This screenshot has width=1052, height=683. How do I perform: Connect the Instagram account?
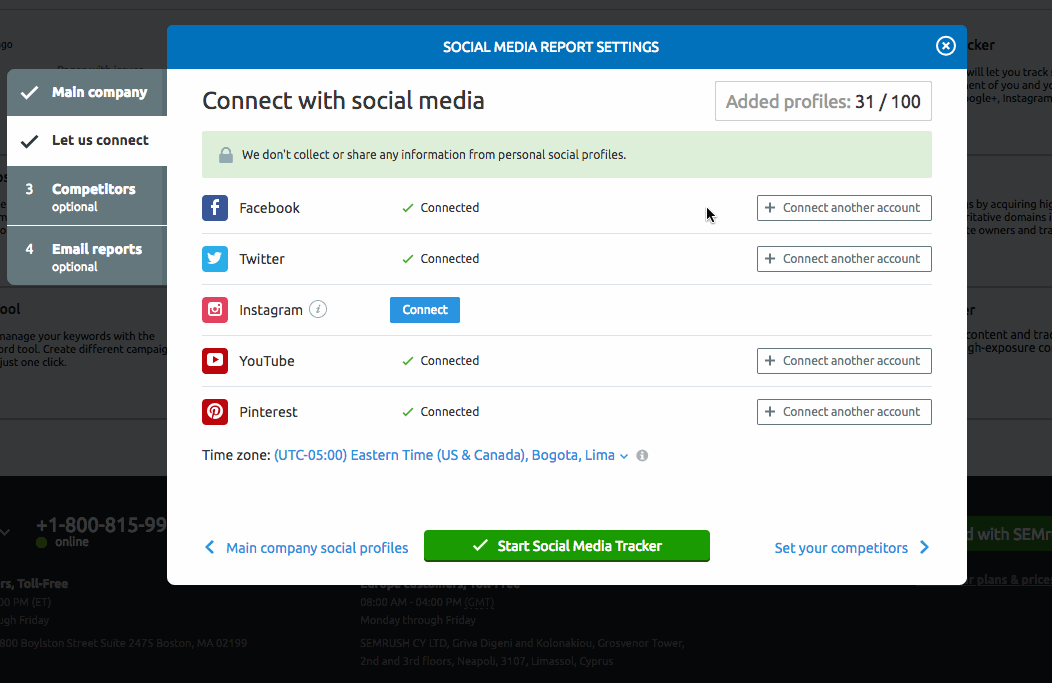tap(425, 310)
